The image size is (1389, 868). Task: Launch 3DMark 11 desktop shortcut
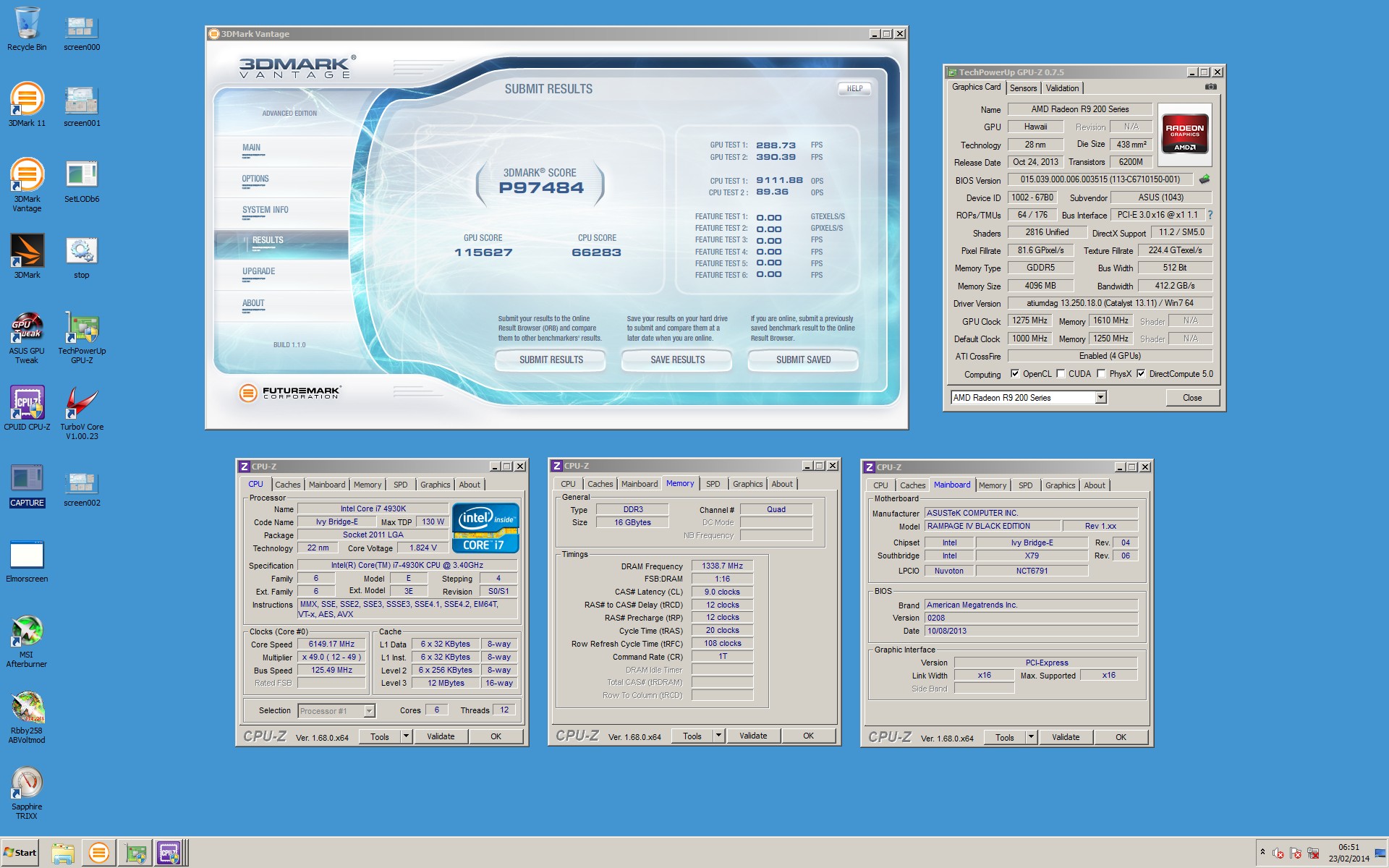point(27,105)
